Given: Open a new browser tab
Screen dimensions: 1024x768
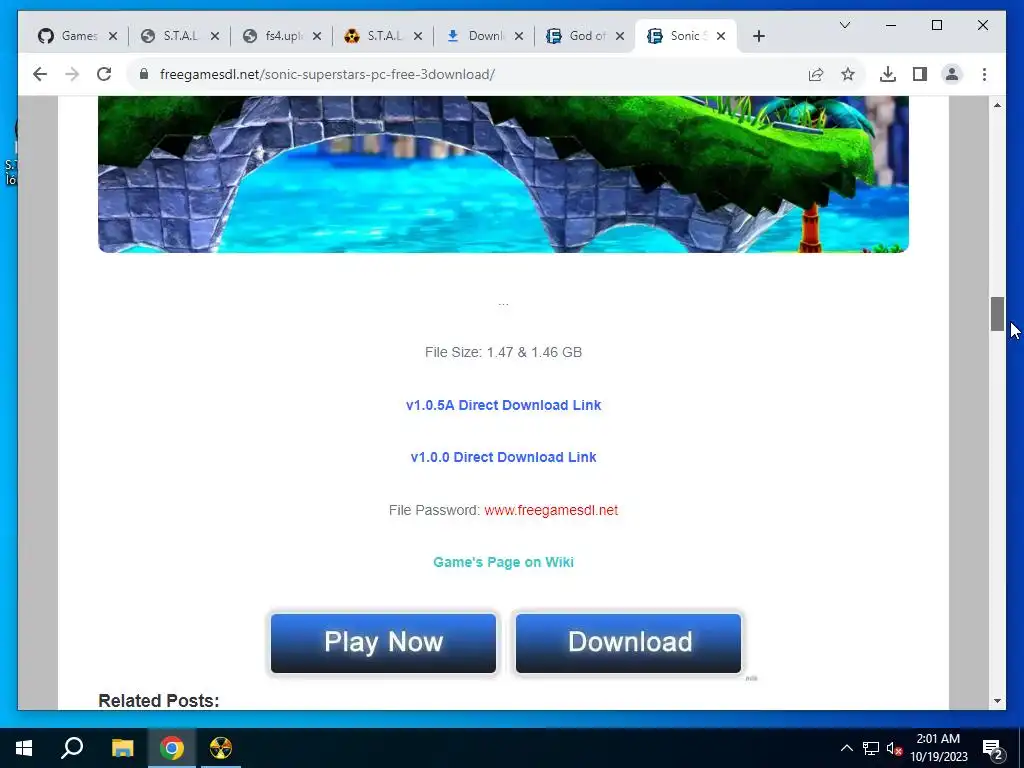Looking at the screenshot, I should pyautogui.click(x=758, y=36).
